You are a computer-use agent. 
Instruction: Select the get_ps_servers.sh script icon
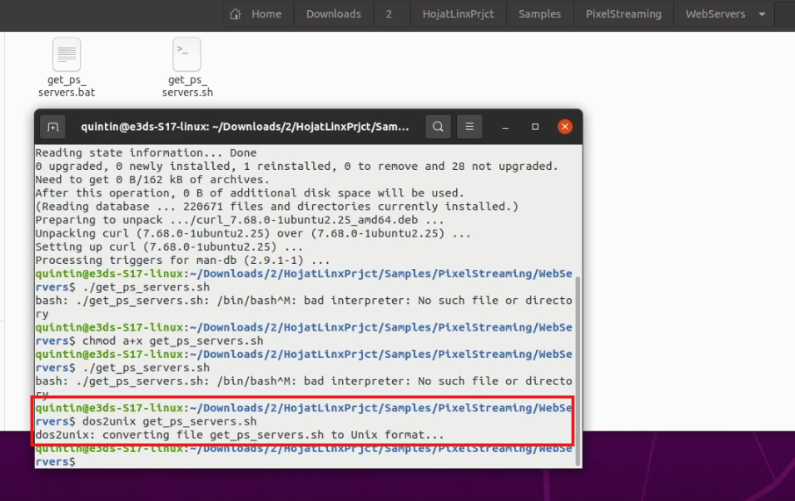[x=187, y=55]
